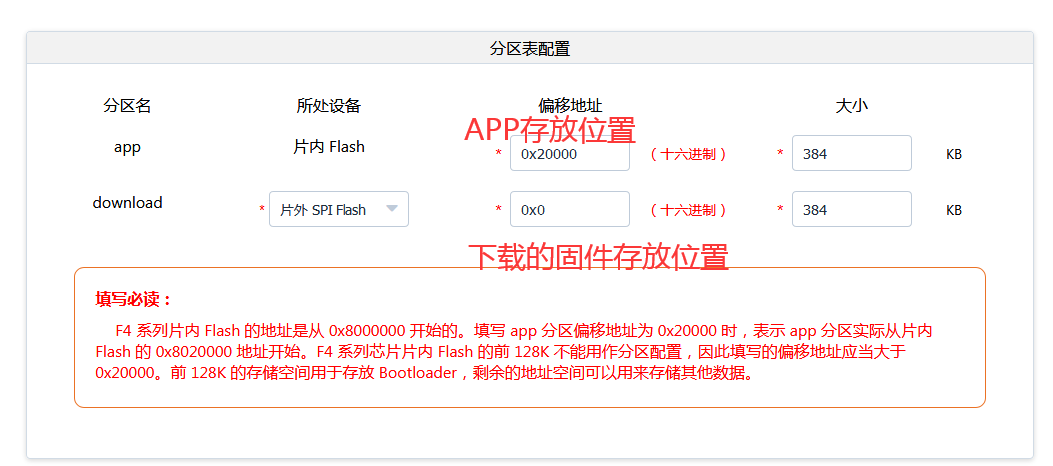Click the download offset address field 0x0
Viewport: 1053px width, 466px height.
coord(569,209)
